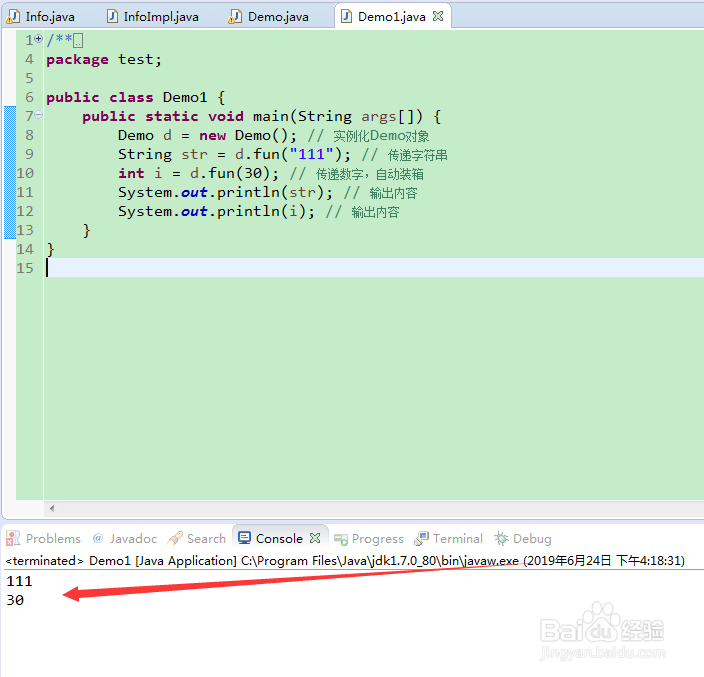Image resolution: width=704 pixels, height=677 pixels.
Task: Click the Console monitor icon
Action: [x=244, y=538]
